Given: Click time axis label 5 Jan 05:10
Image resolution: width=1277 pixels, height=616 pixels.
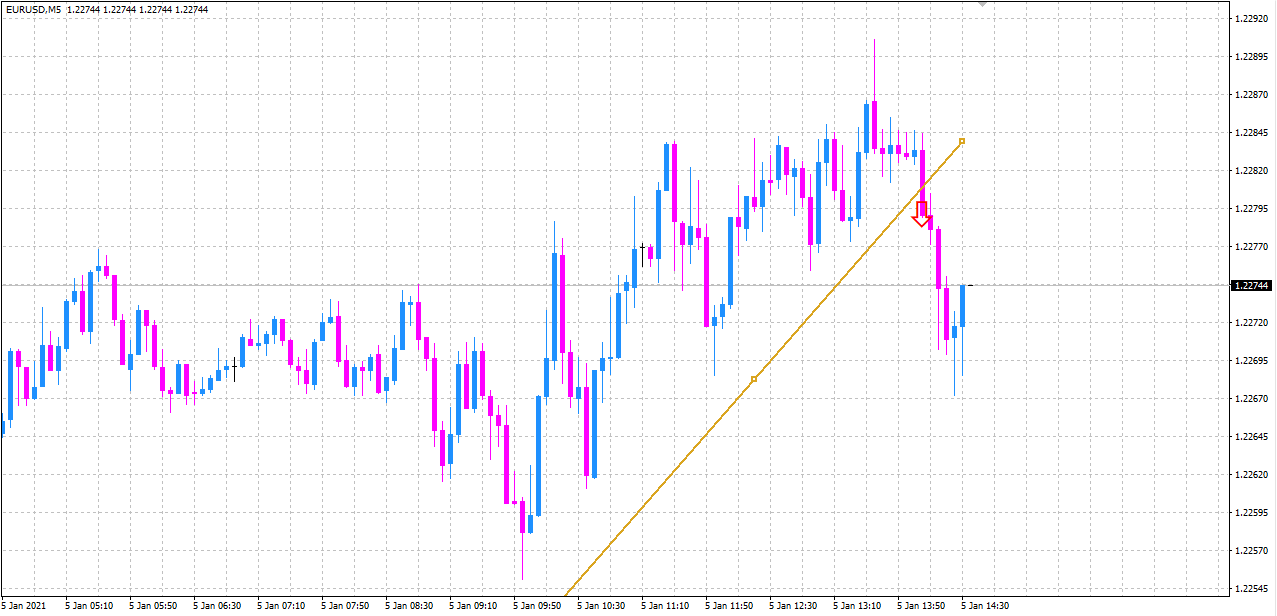Looking at the screenshot, I should click(x=89, y=606).
